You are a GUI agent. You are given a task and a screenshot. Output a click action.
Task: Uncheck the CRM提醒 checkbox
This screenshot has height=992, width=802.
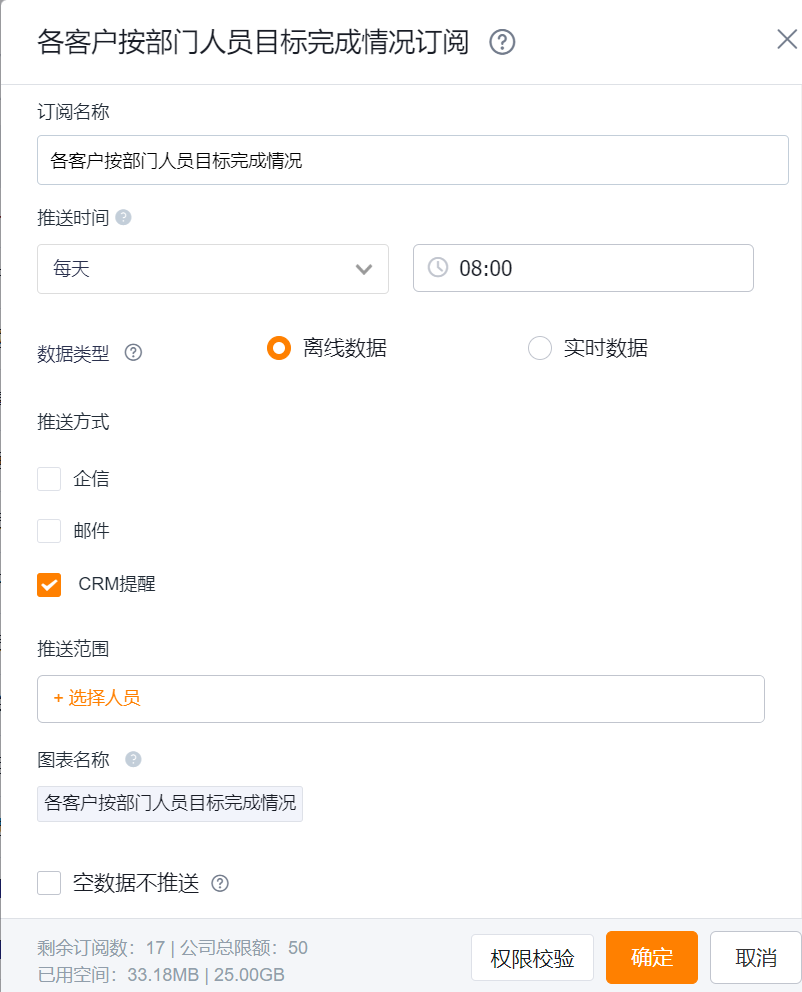(49, 585)
